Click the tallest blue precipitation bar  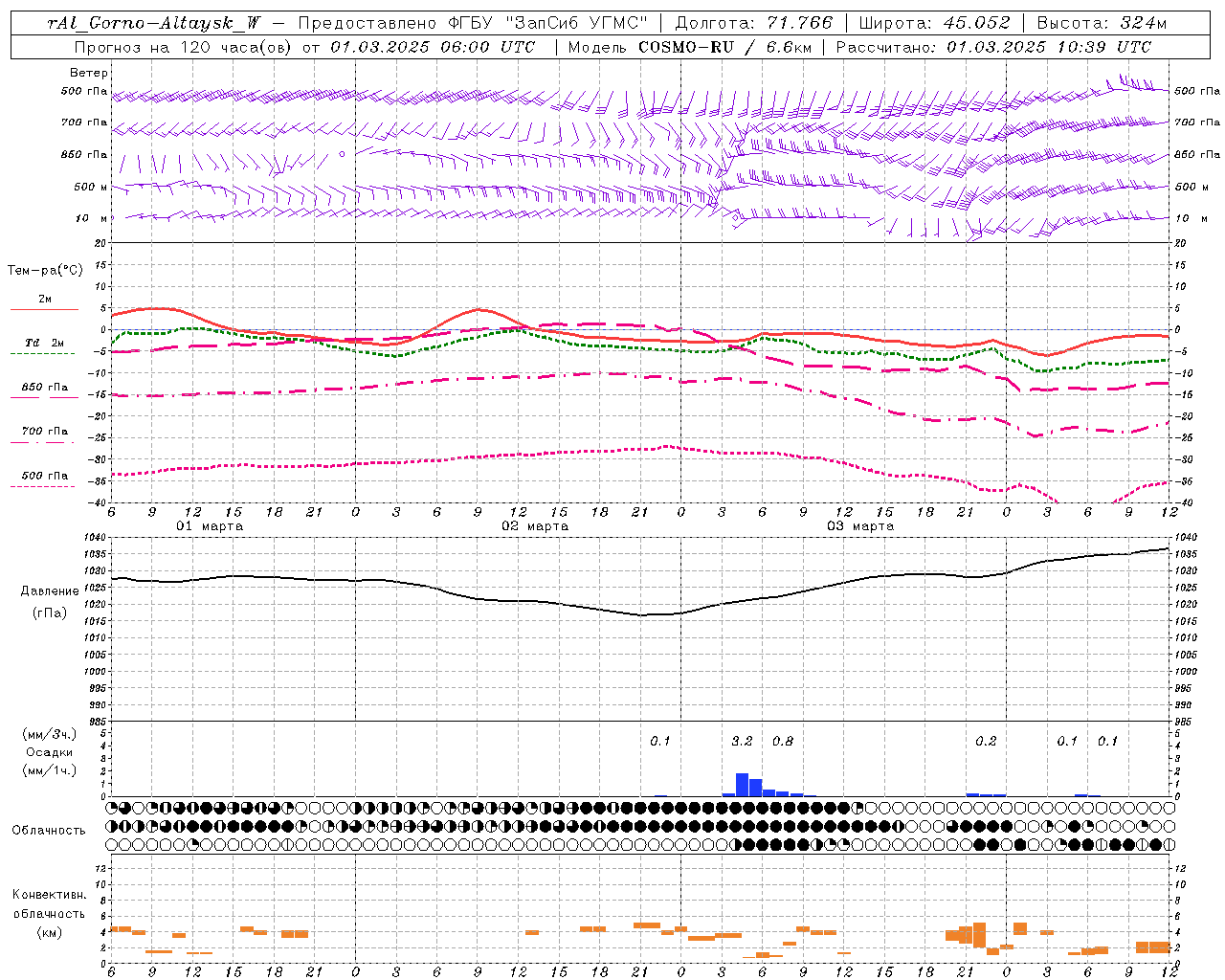click(742, 785)
